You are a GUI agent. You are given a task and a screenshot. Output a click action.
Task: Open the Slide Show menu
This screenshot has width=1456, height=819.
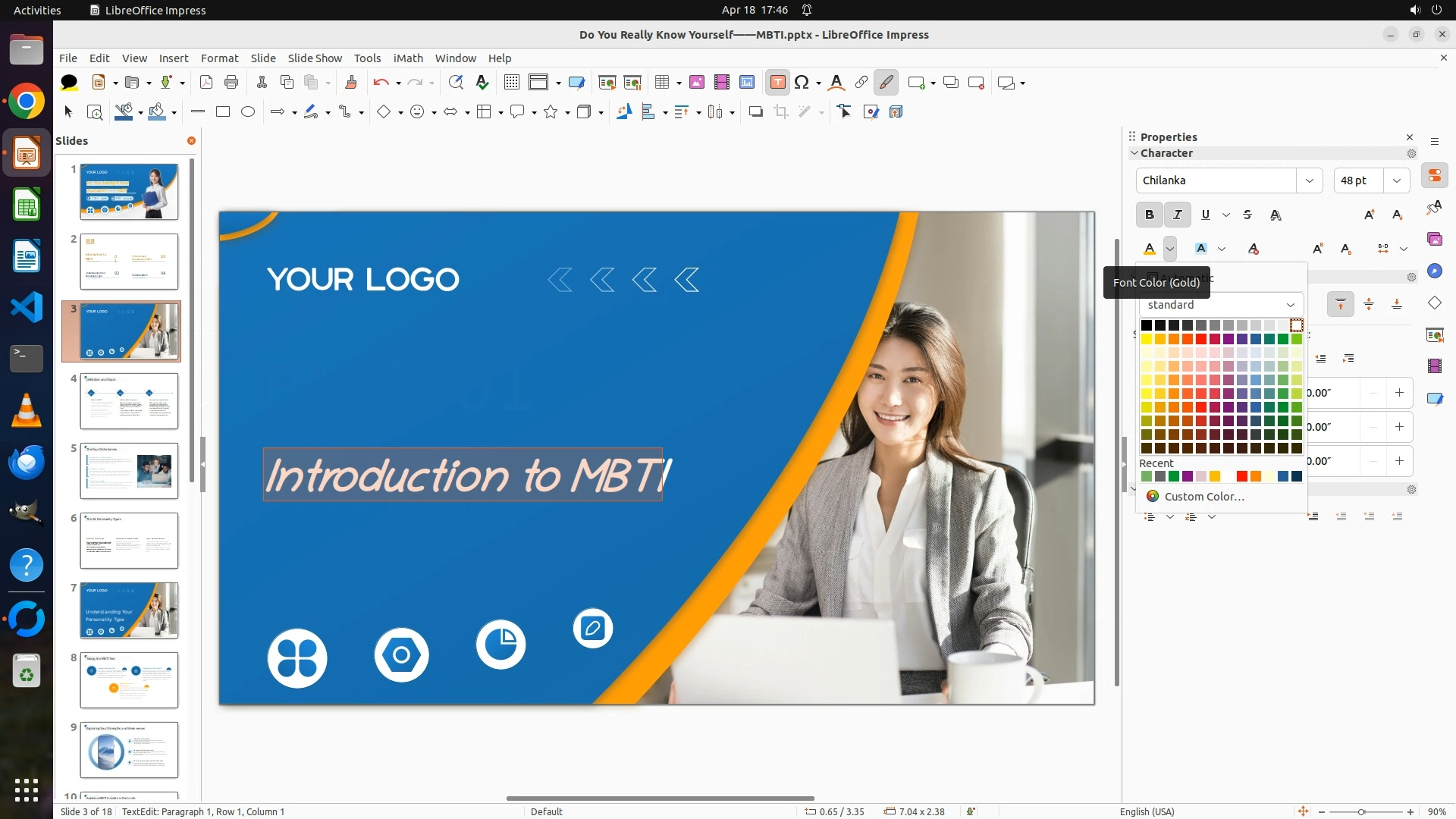315,58
